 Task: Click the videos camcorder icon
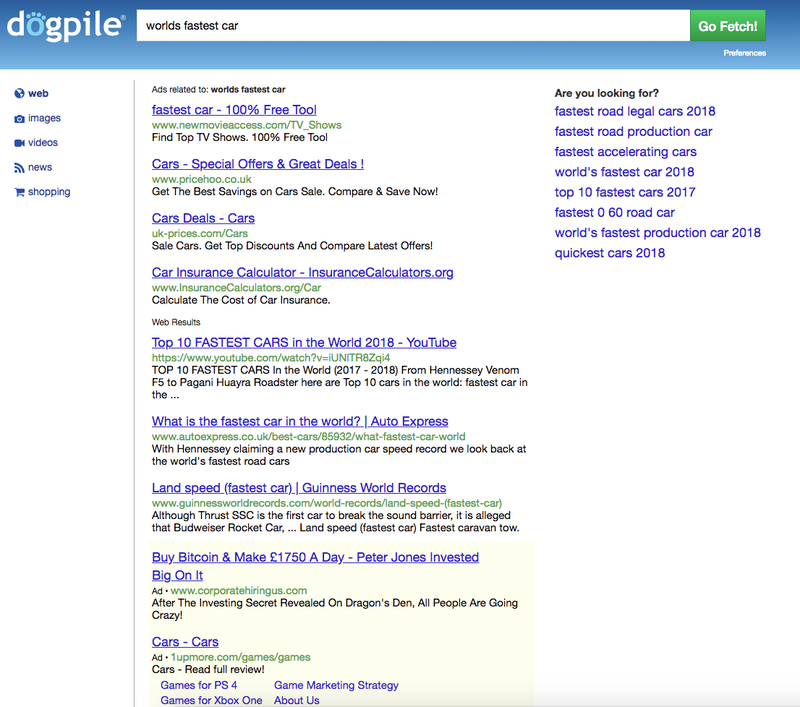19,143
